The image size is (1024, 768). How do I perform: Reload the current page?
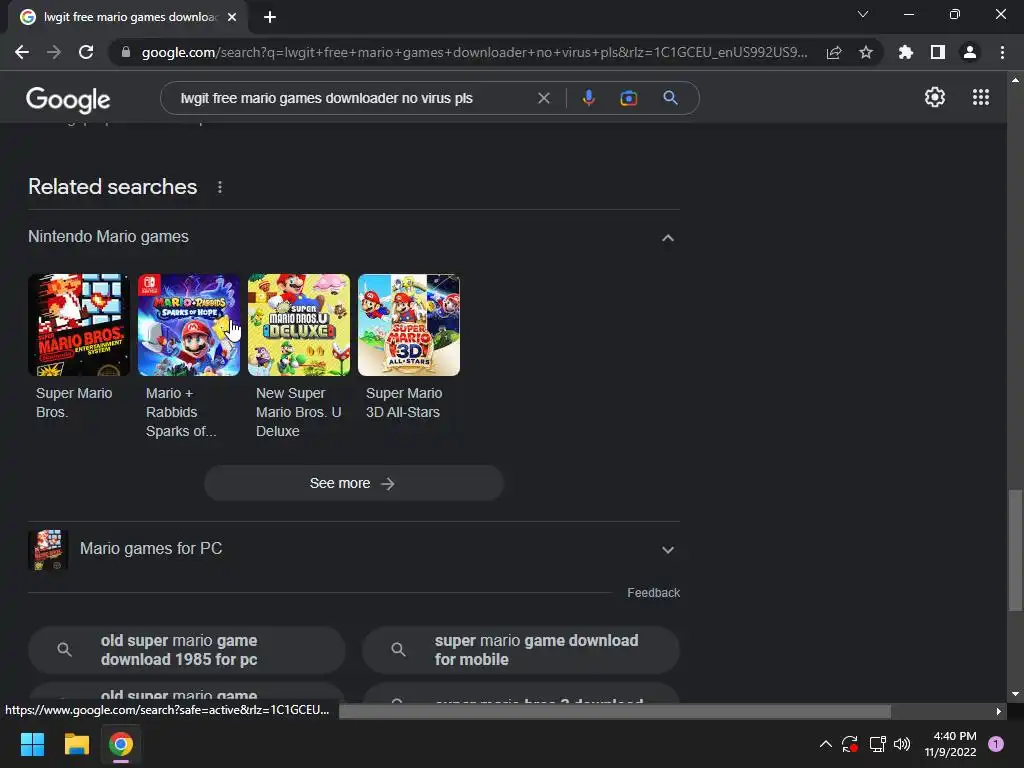coord(86,52)
